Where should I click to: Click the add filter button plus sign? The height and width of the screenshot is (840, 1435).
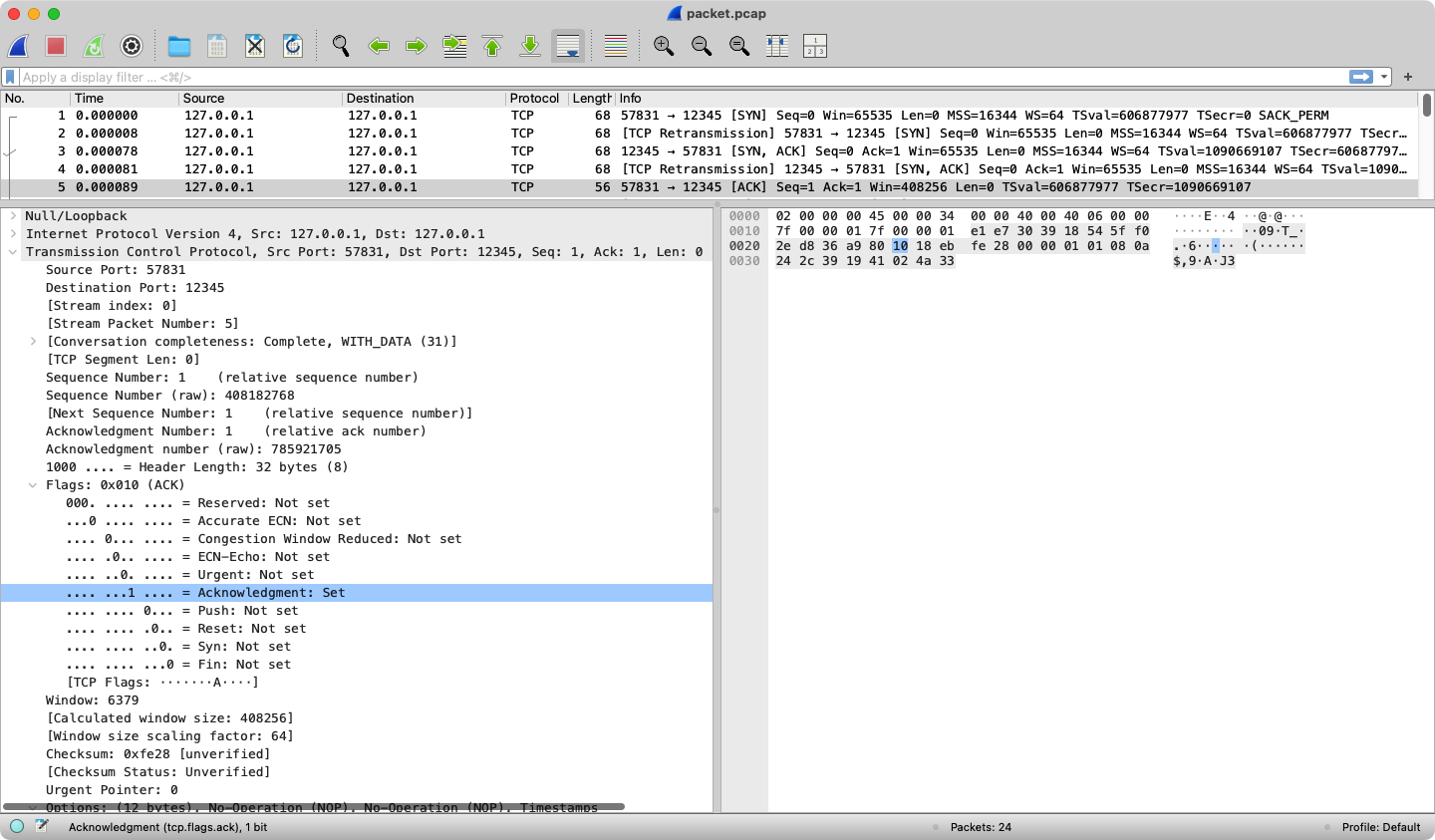1408,77
